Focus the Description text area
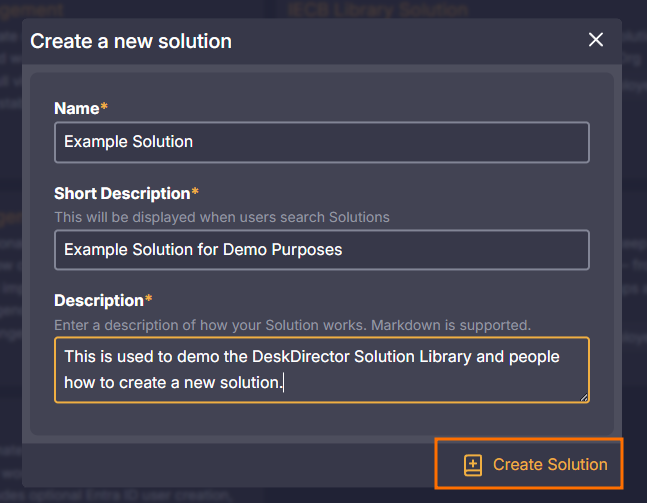 click(321, 369)
